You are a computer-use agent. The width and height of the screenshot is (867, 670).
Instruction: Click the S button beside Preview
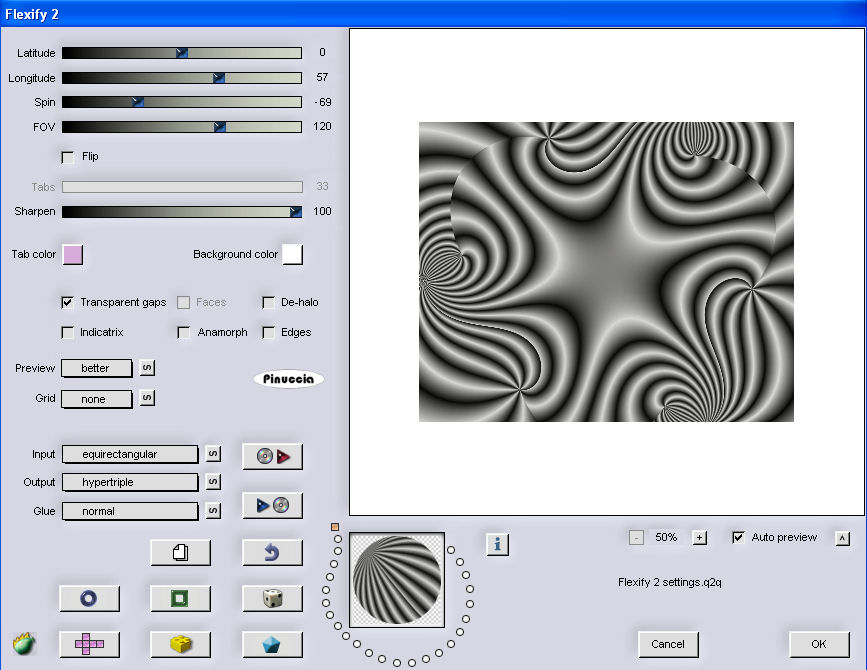coord(147,368)
